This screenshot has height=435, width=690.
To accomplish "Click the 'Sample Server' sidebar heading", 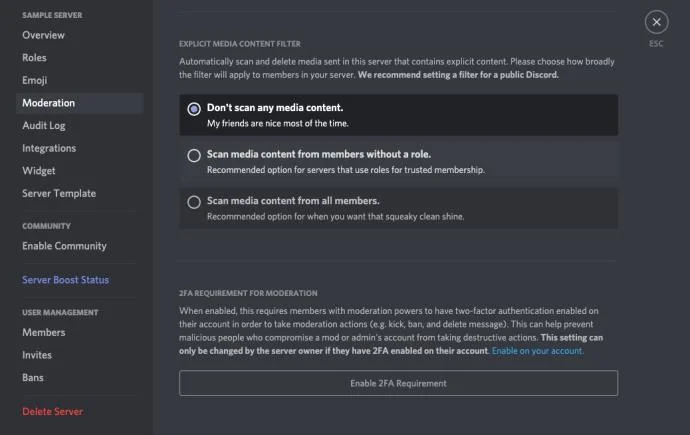I will point(52,15).
